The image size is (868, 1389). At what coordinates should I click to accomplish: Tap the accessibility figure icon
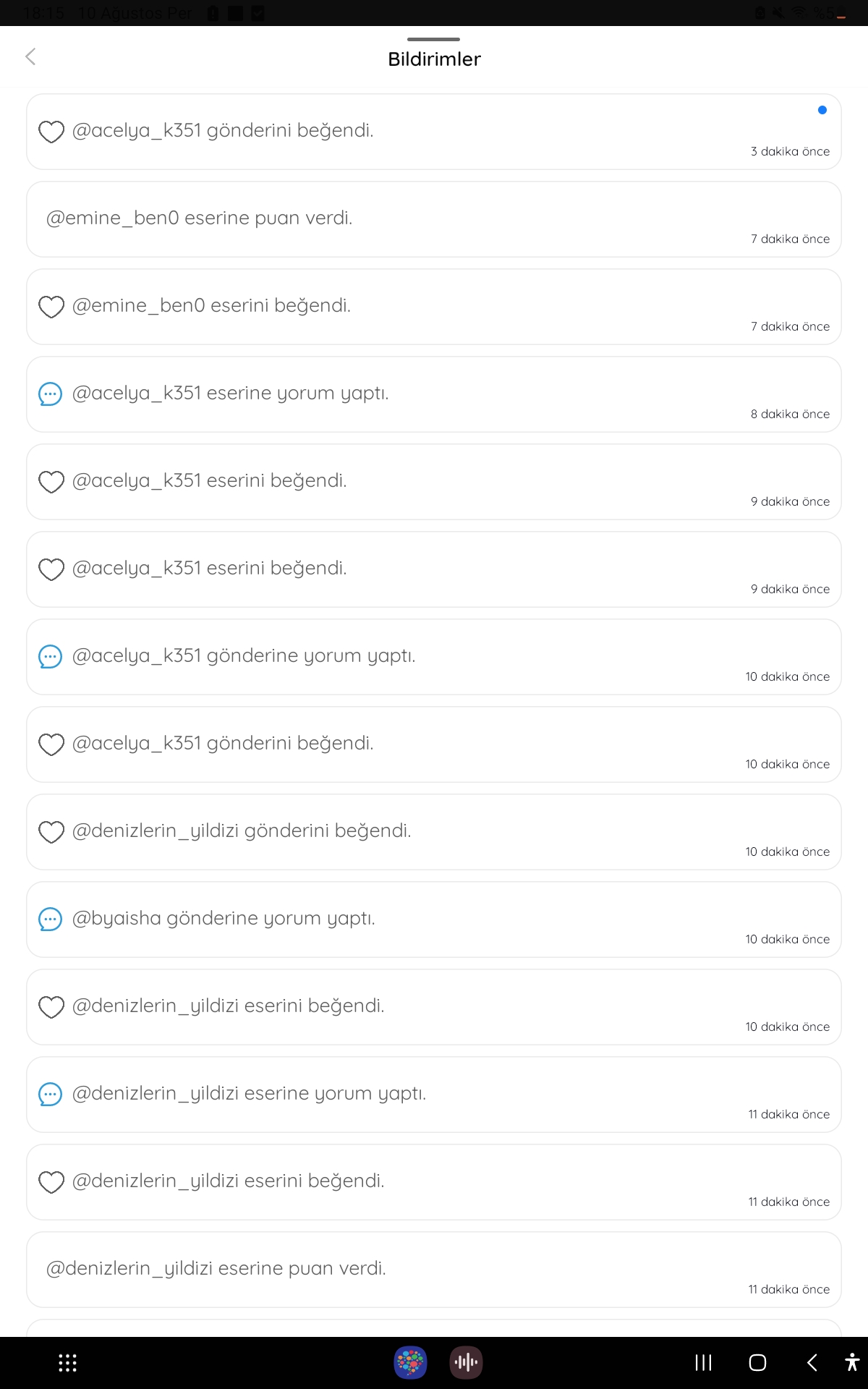(x=852, y=1362)
